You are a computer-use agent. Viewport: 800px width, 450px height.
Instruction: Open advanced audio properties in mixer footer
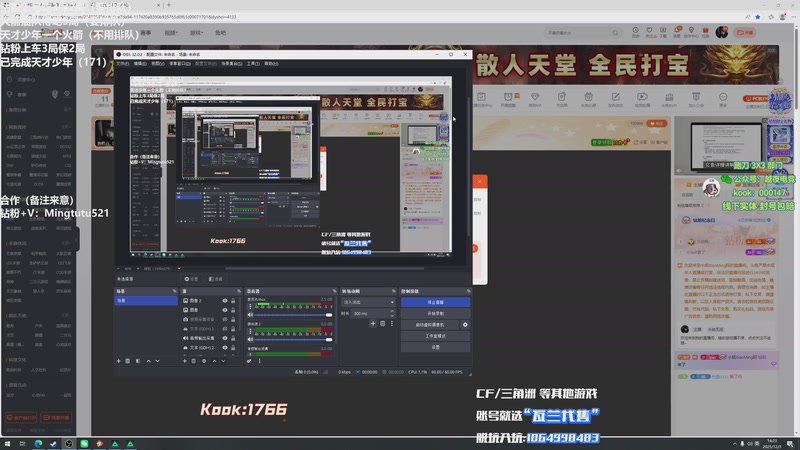coord(249,361)
